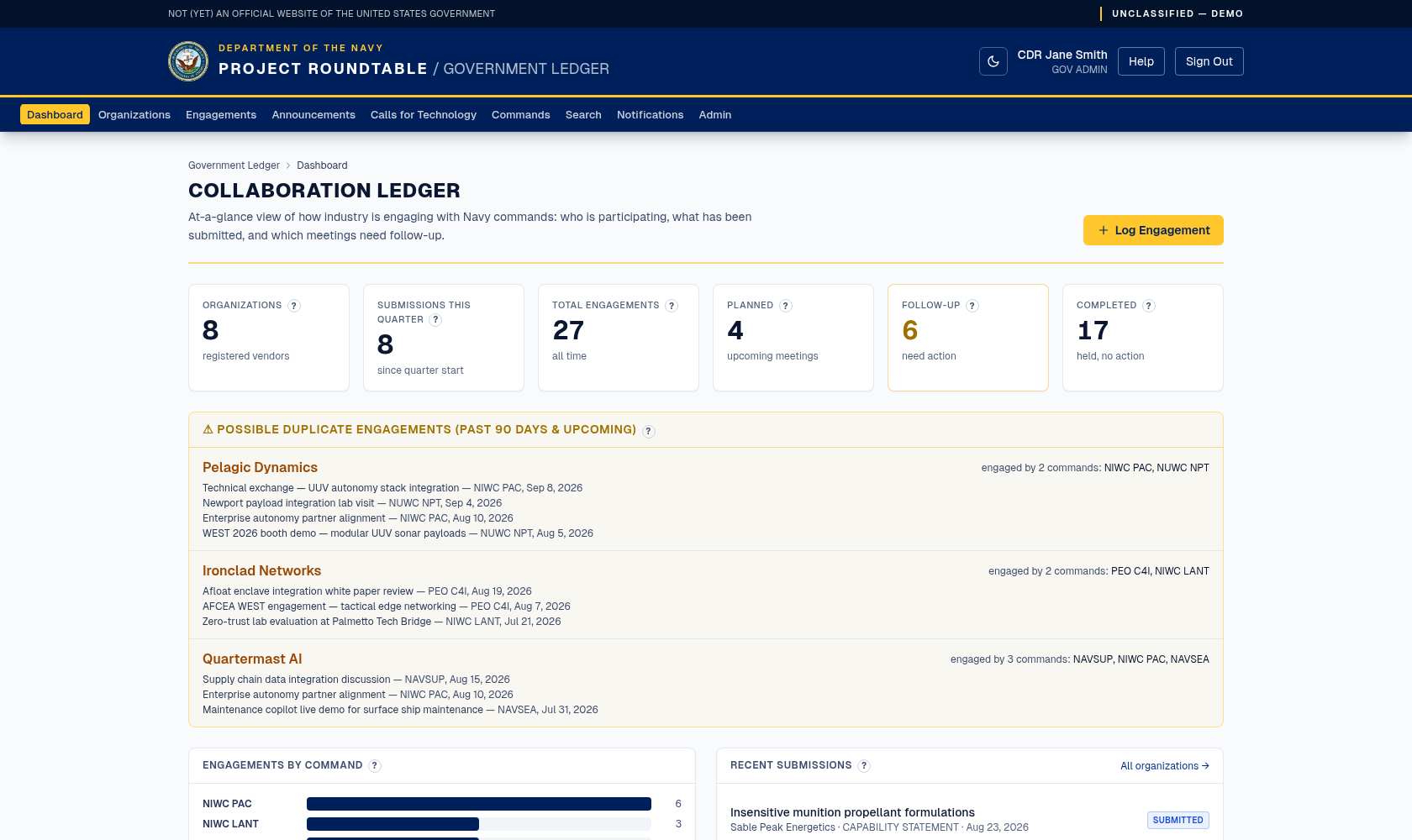Open help tooltip for Organizations stat
Viewport: 1412px width, 840px height.
point(294,306)
